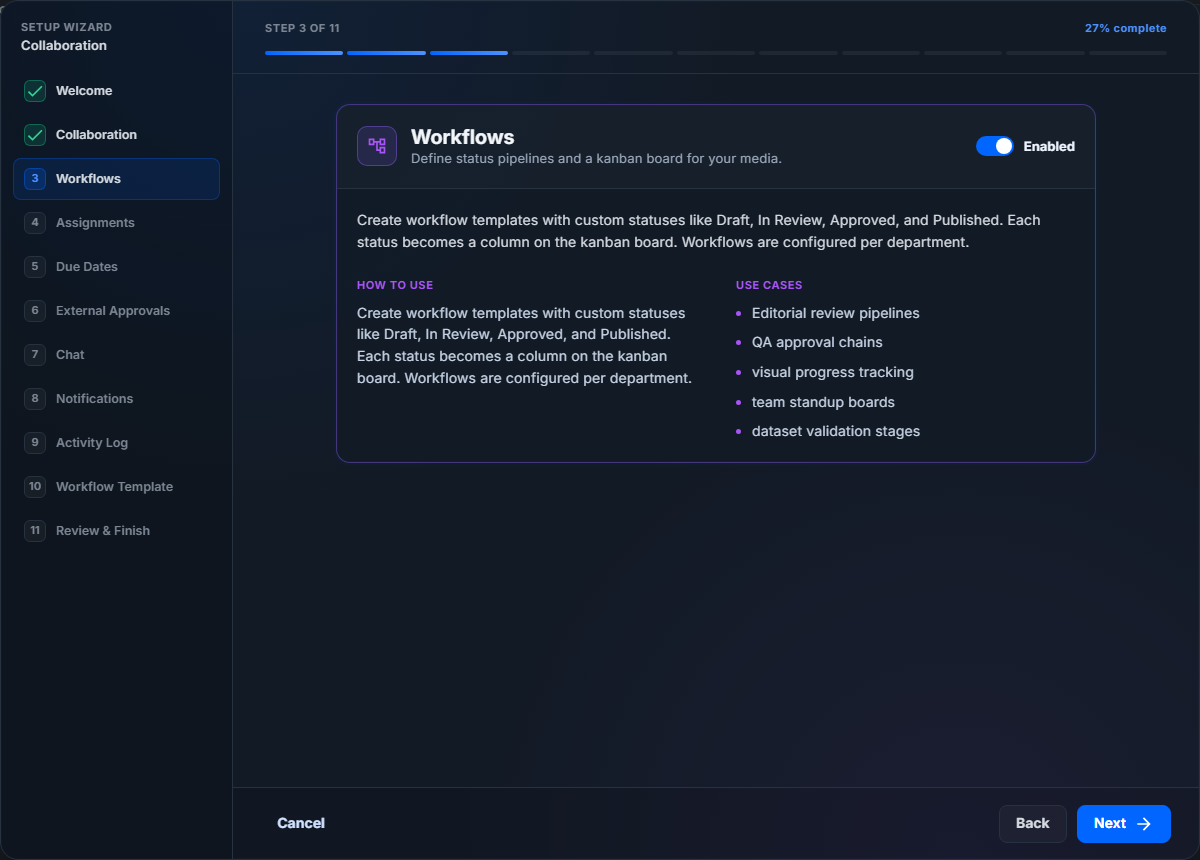Jump to the Due Dates step

pyautogui.click(x=116, y=267)
